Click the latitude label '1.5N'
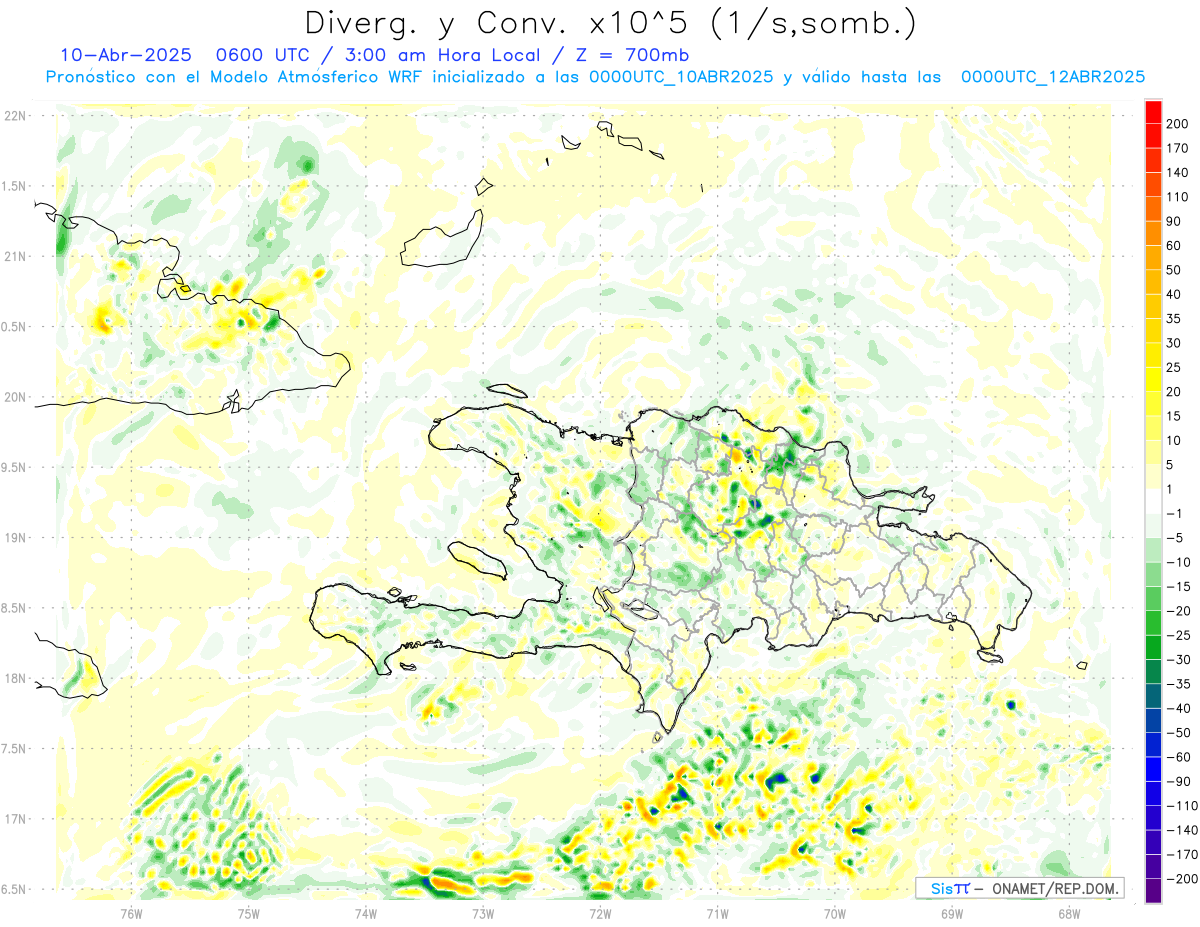Viewport: 1200px width, 927px height. pyautogui.click(x=14, y=187)
